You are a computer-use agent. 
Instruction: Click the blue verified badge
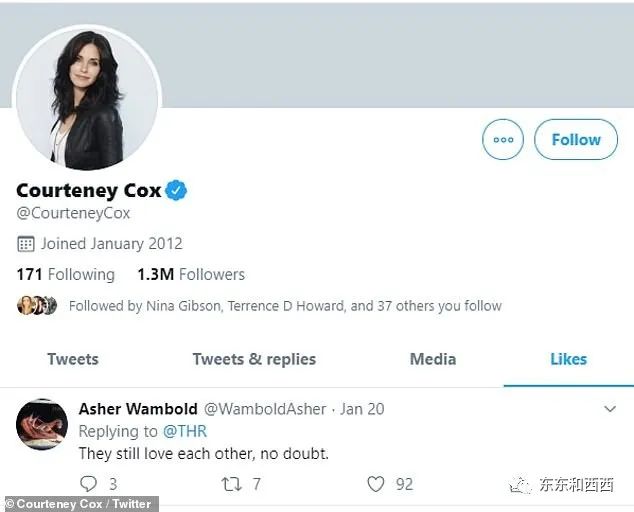[x=177, y=191]
